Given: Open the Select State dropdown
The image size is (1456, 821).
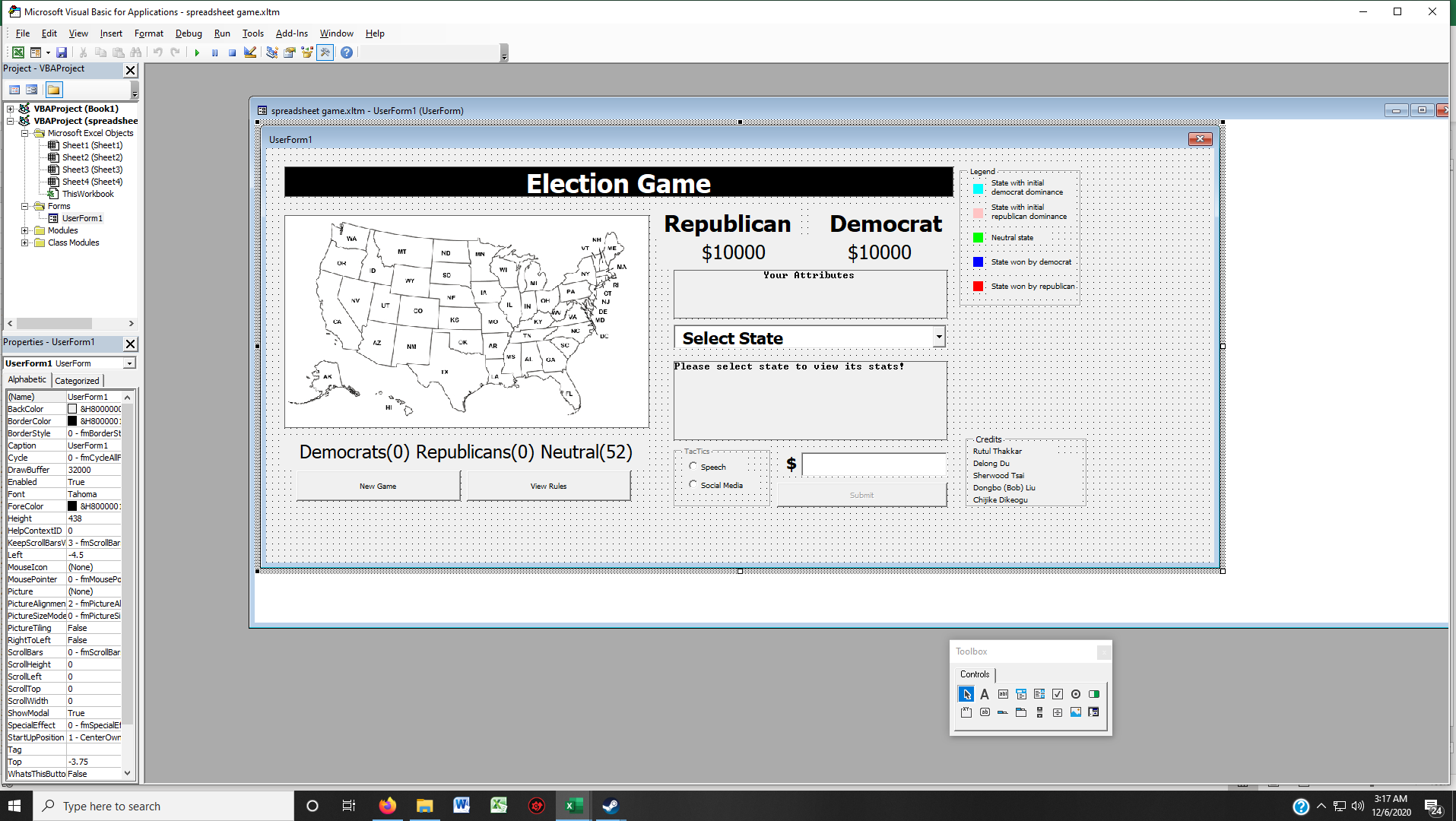Looking at the screenshot, I should 938,336.
